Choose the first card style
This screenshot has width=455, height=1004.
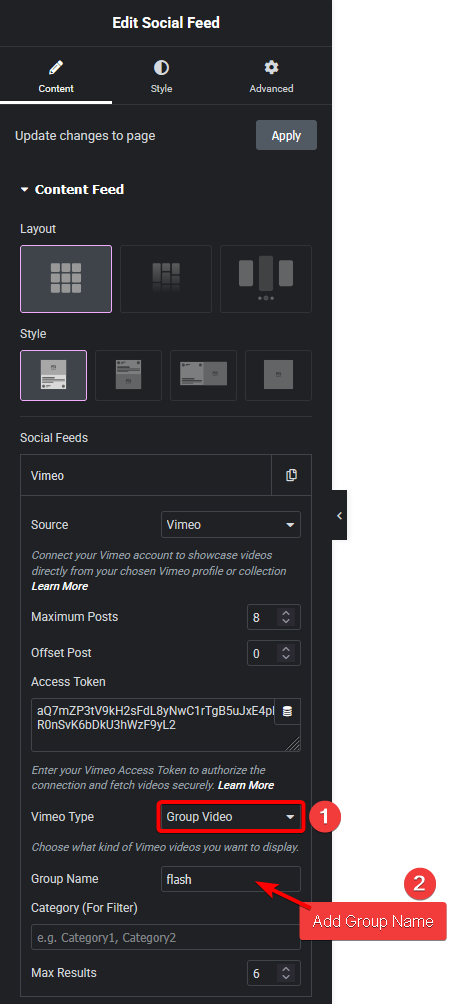tap(53, 375)
